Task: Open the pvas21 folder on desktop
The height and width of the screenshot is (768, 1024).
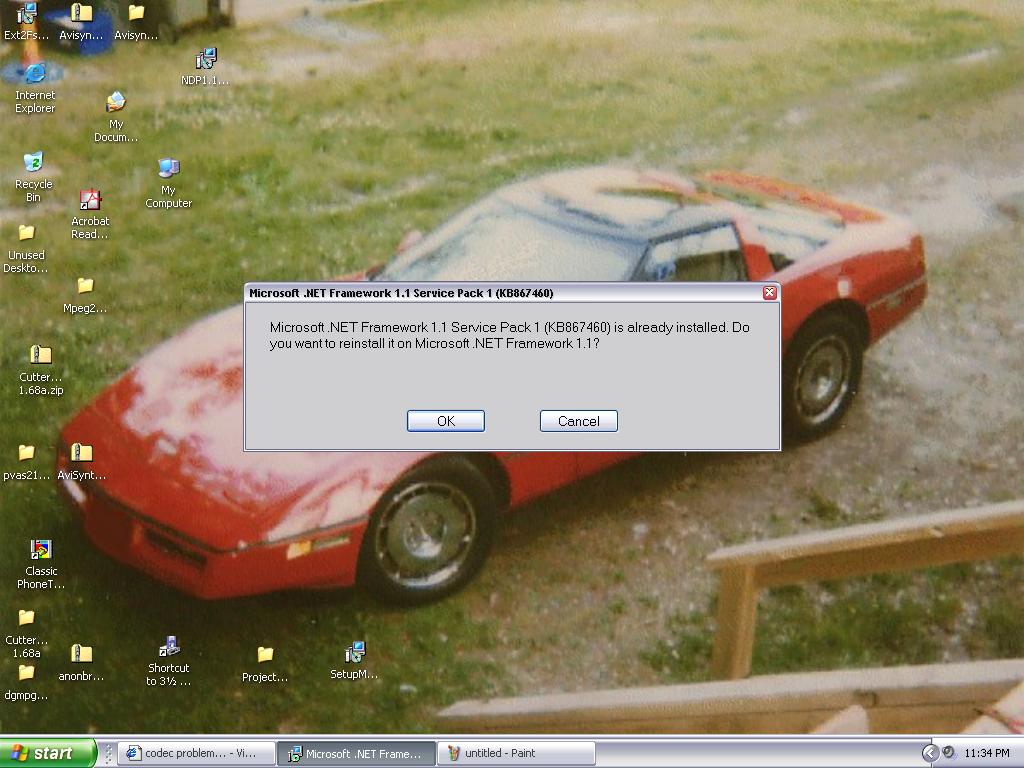Action: pyautogui.click(x=26, y=462)
